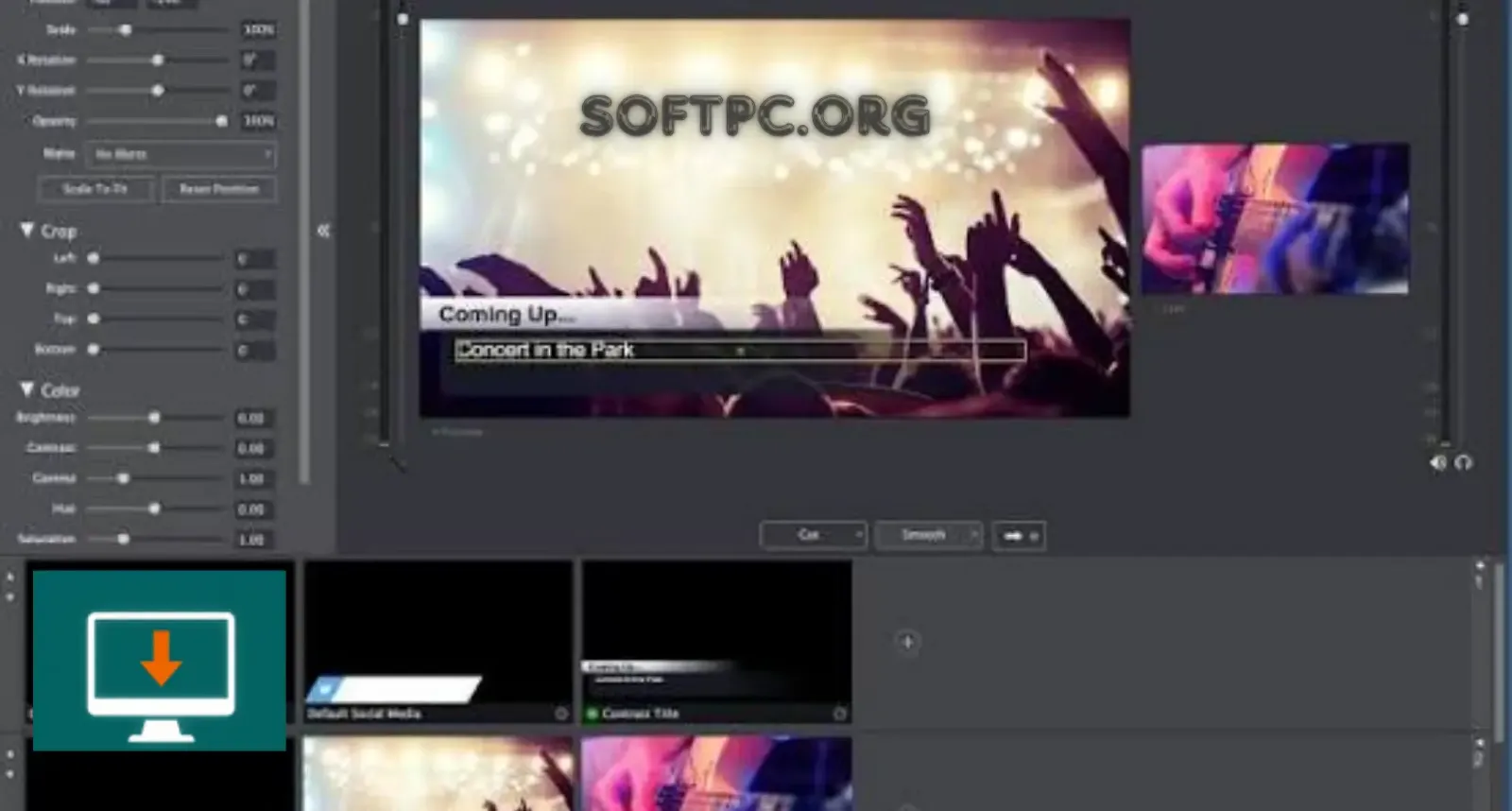This screenshot has width=1512, height=811.
Task: Adjust the Crop Top slider
Action: [94, 319]
